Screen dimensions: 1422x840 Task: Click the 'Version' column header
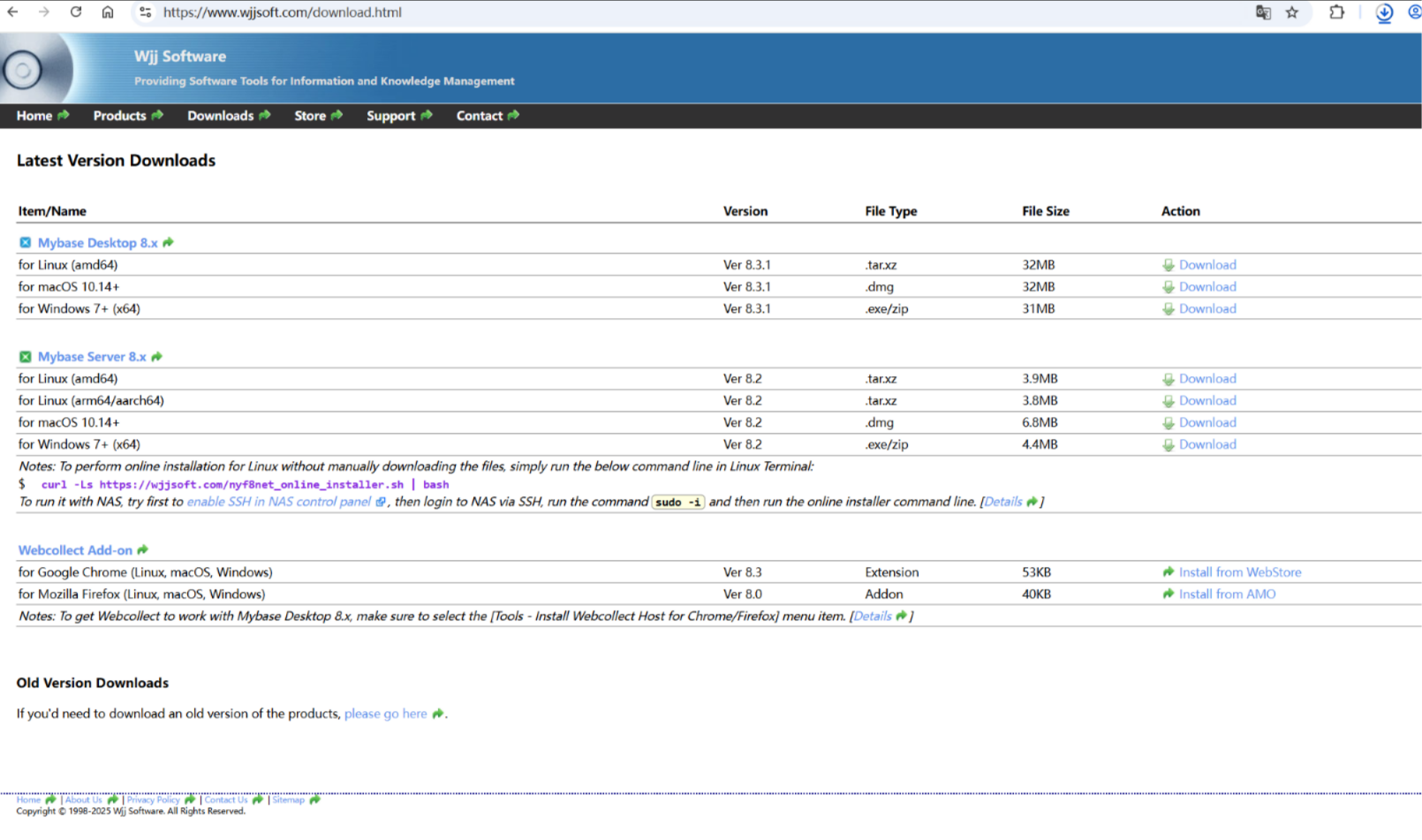[x=745, y=212]
